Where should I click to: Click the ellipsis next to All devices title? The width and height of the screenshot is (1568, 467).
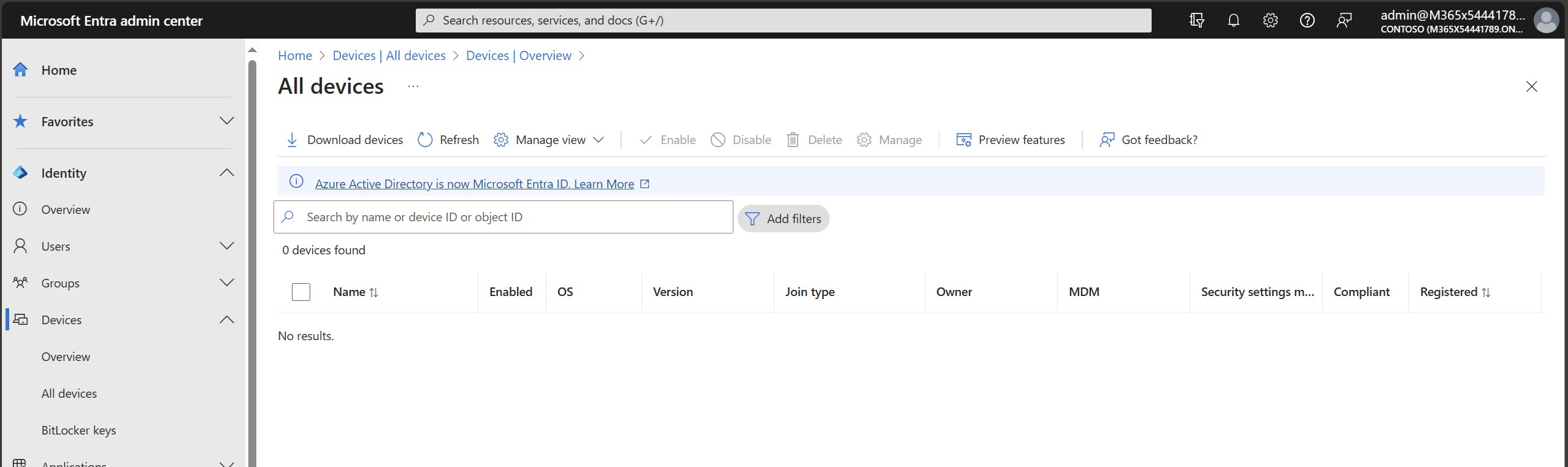pyautogui.click(x=413, y=86)
